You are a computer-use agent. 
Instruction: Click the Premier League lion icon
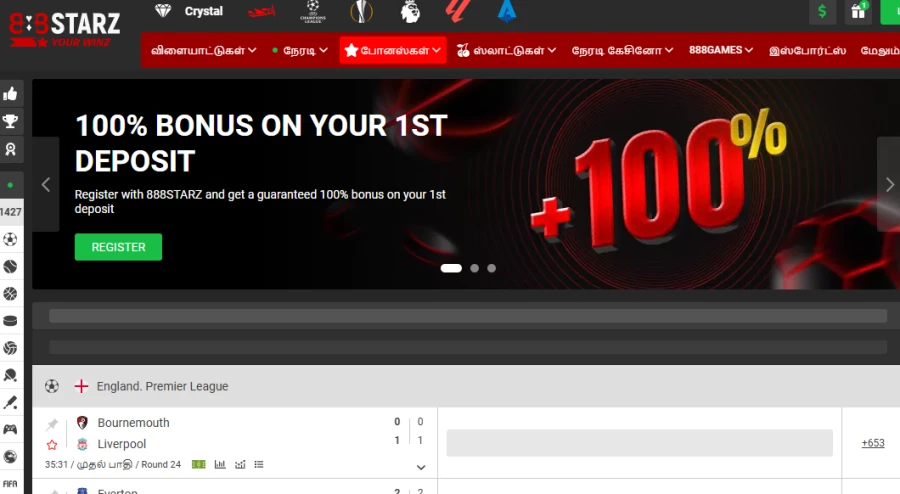coord(410,12)
